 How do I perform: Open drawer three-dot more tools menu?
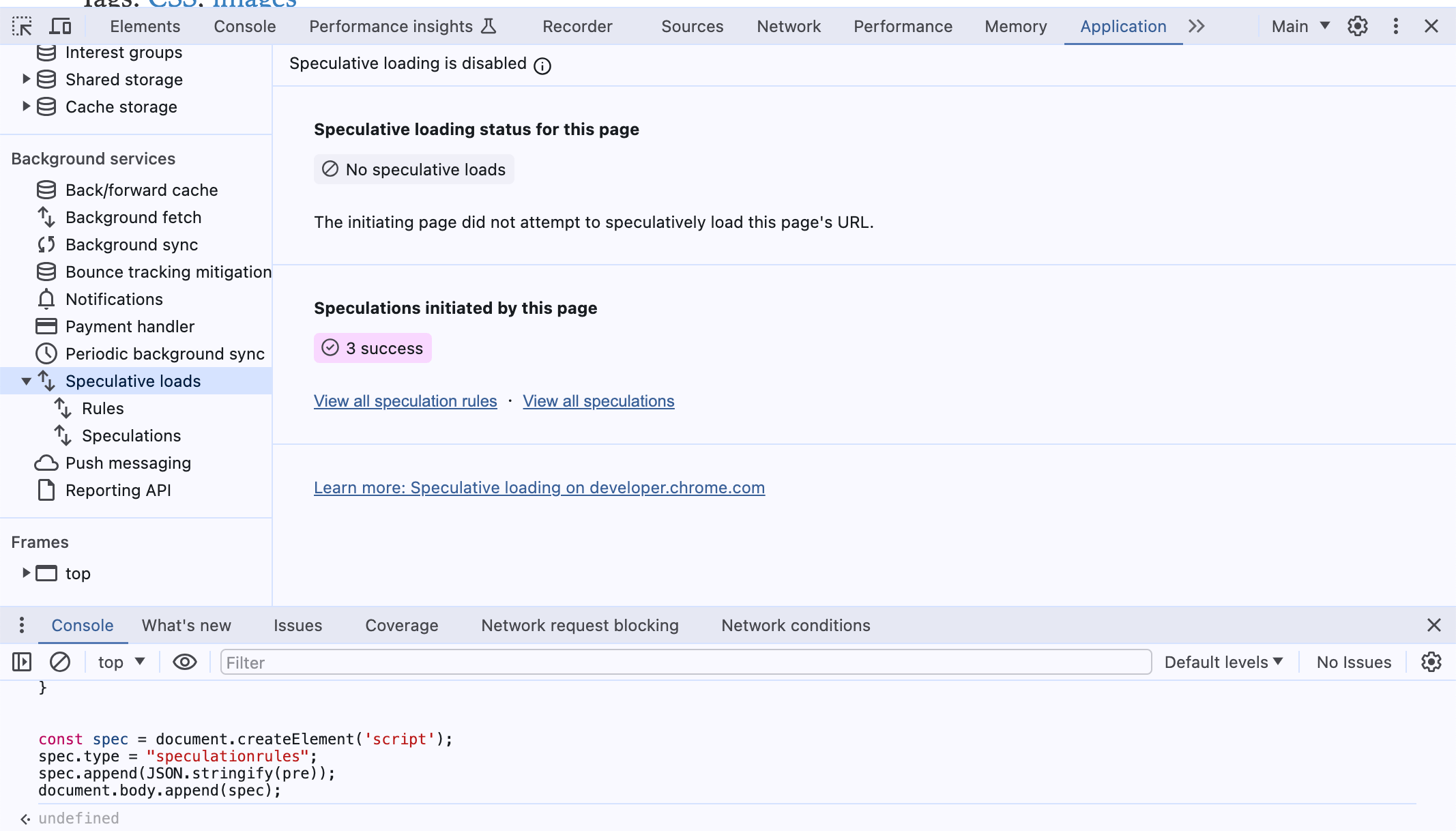click(22, 625)
